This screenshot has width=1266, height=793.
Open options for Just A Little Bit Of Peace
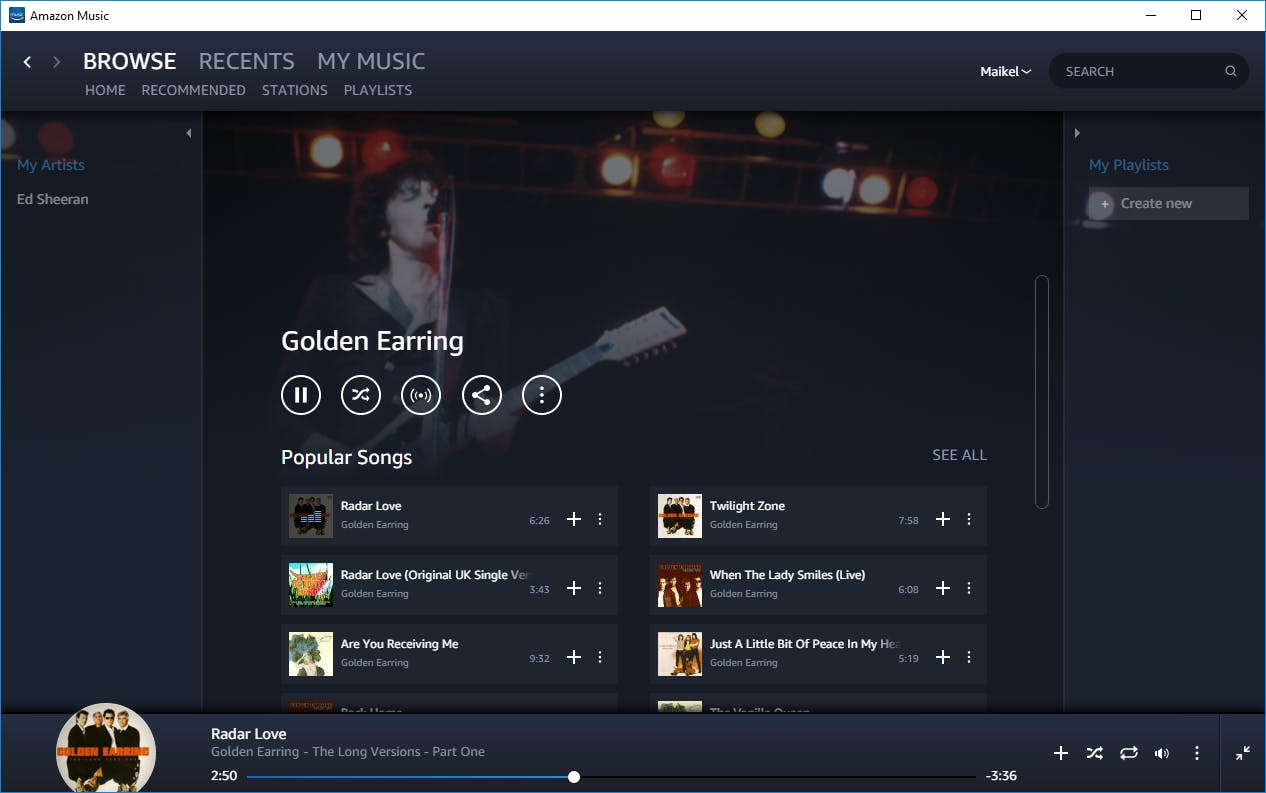[969, 657]
